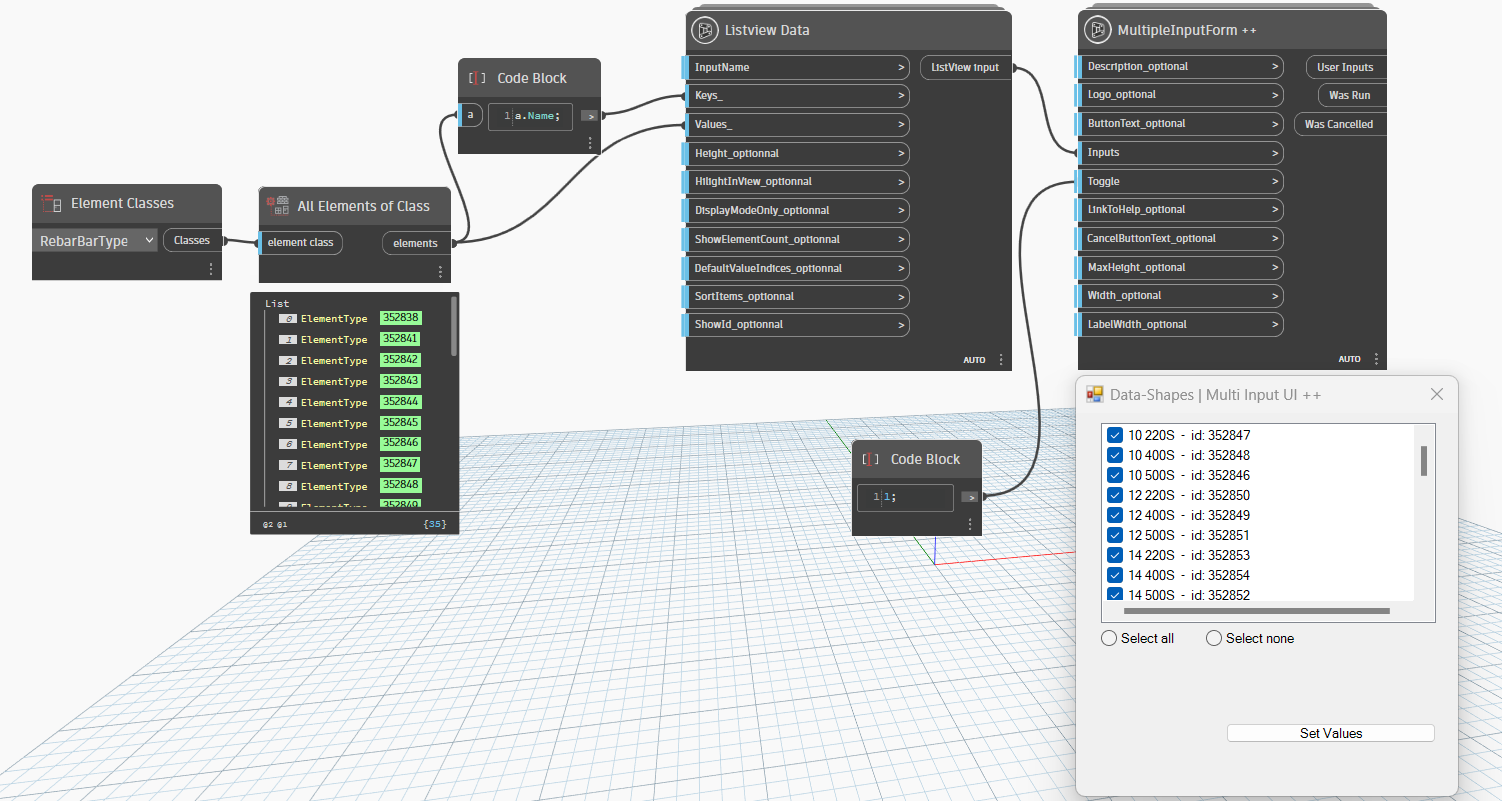The height and width of the screenshot is (801, 1502).
Task: Click the run arrow on the lower Code Block
Action: pos(968,497)
